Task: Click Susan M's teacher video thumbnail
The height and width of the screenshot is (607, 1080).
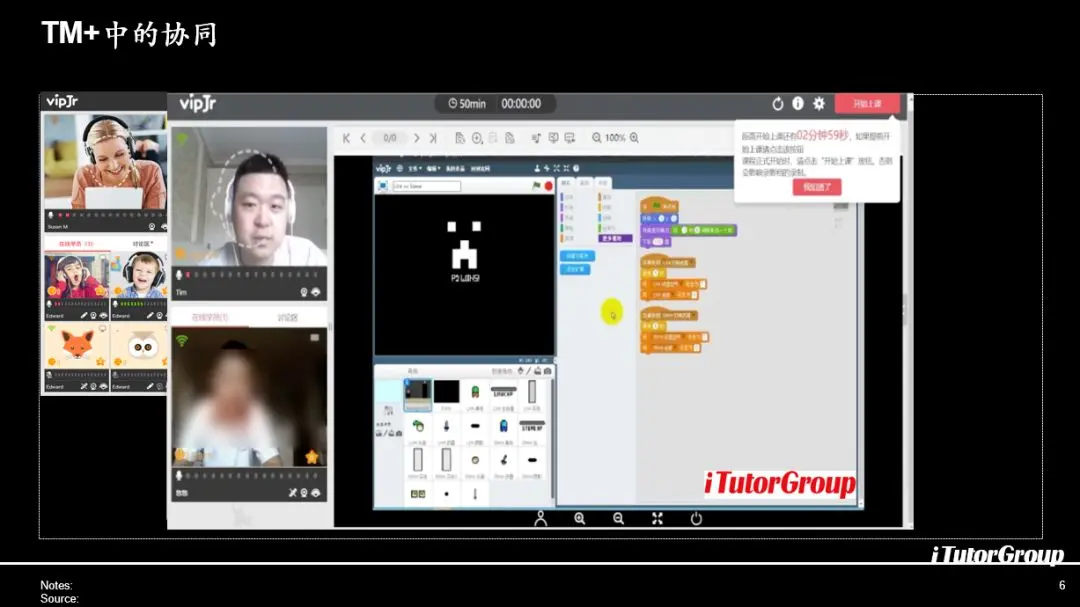Action: pyautogui.click(x=105, y=162)
